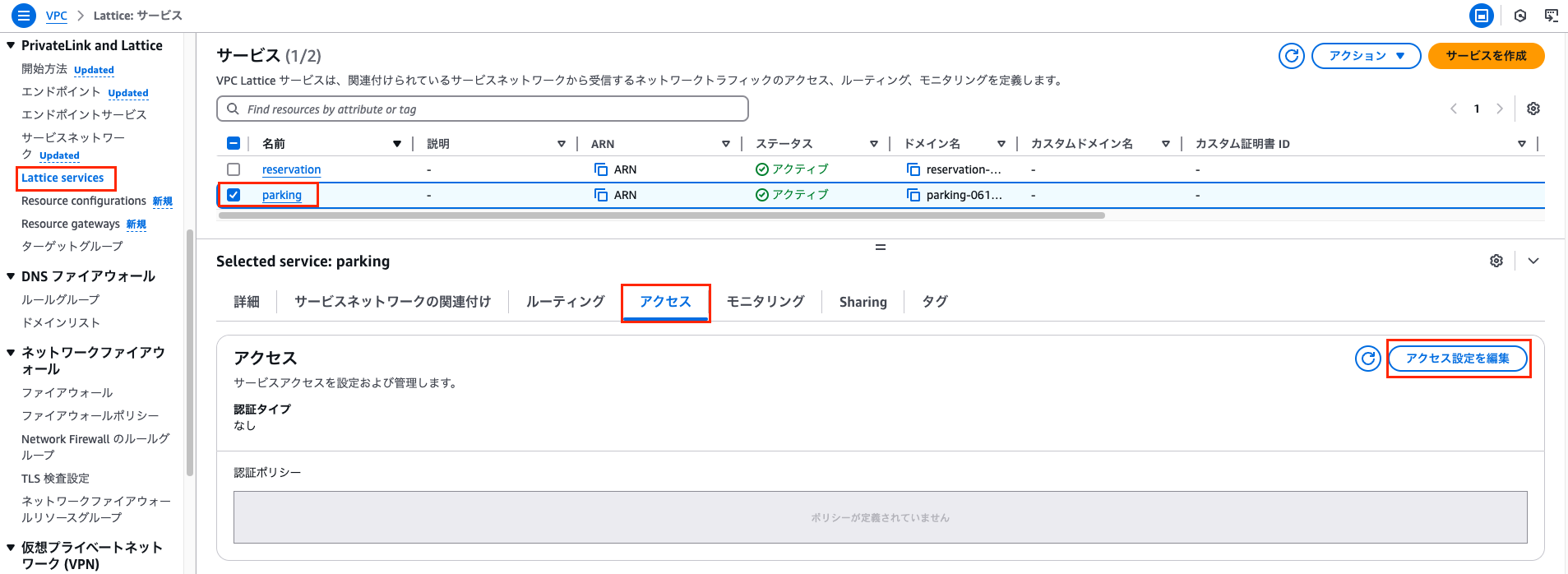Copy parking domain name
Screen dimensions: 1568x574
click(914, 195)
